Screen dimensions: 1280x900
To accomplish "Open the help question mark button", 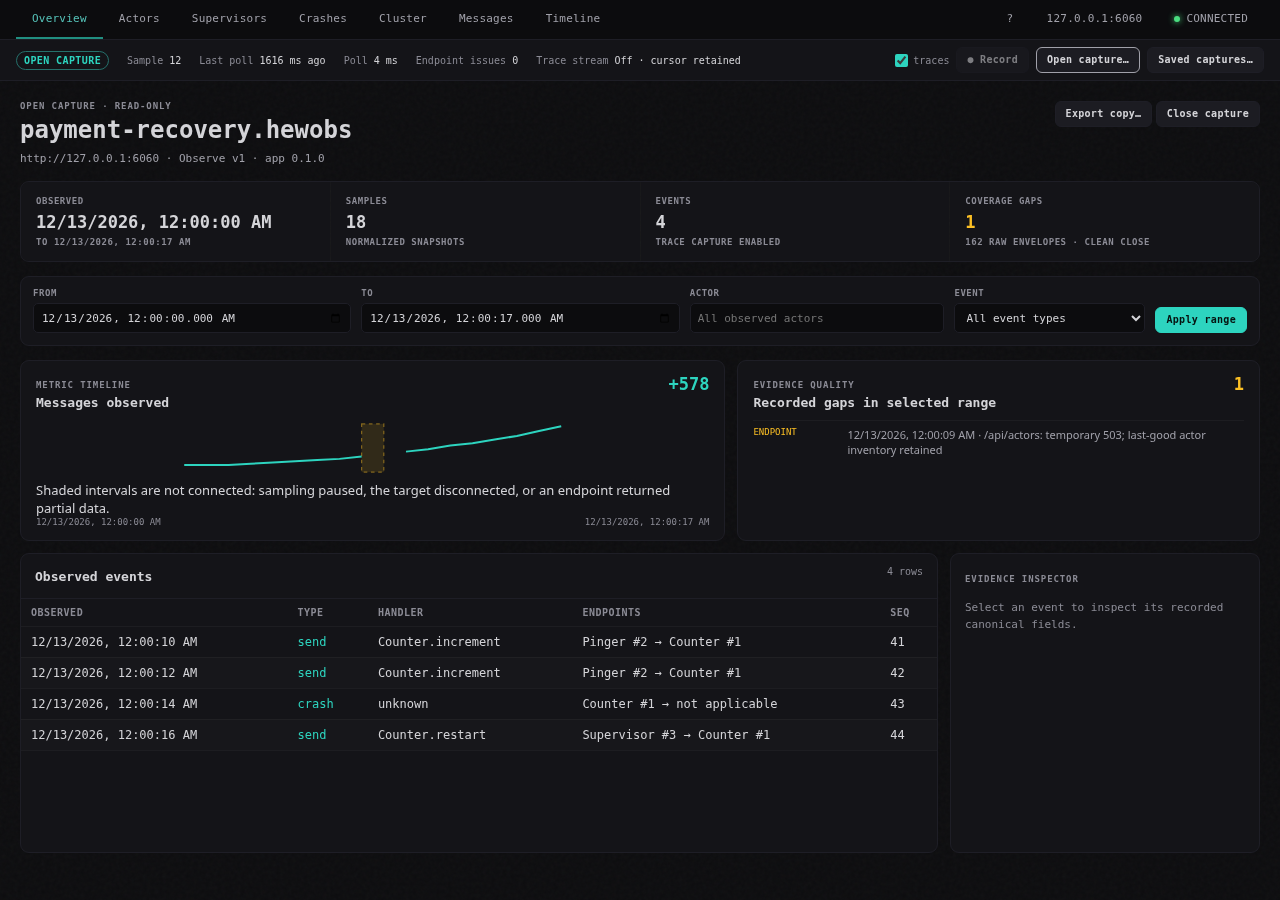I will point(1009,18).
